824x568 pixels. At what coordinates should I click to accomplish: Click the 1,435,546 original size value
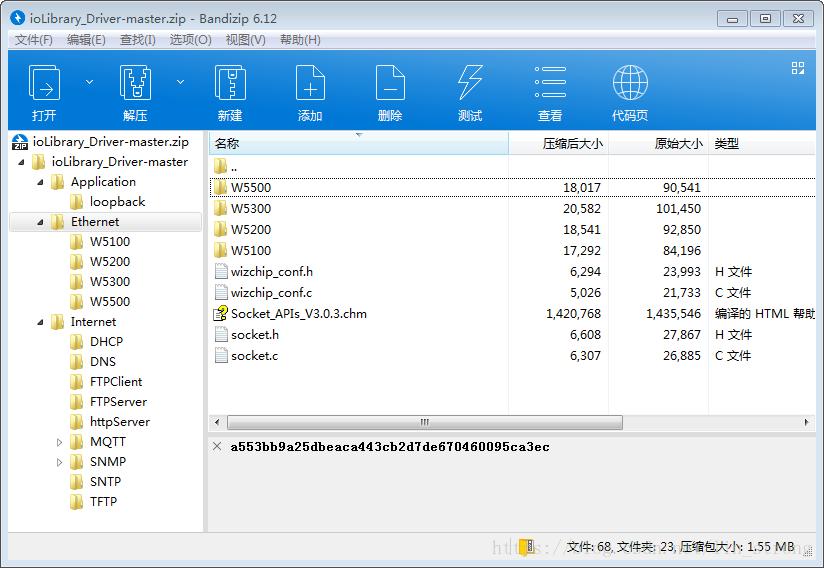(673, 314)
